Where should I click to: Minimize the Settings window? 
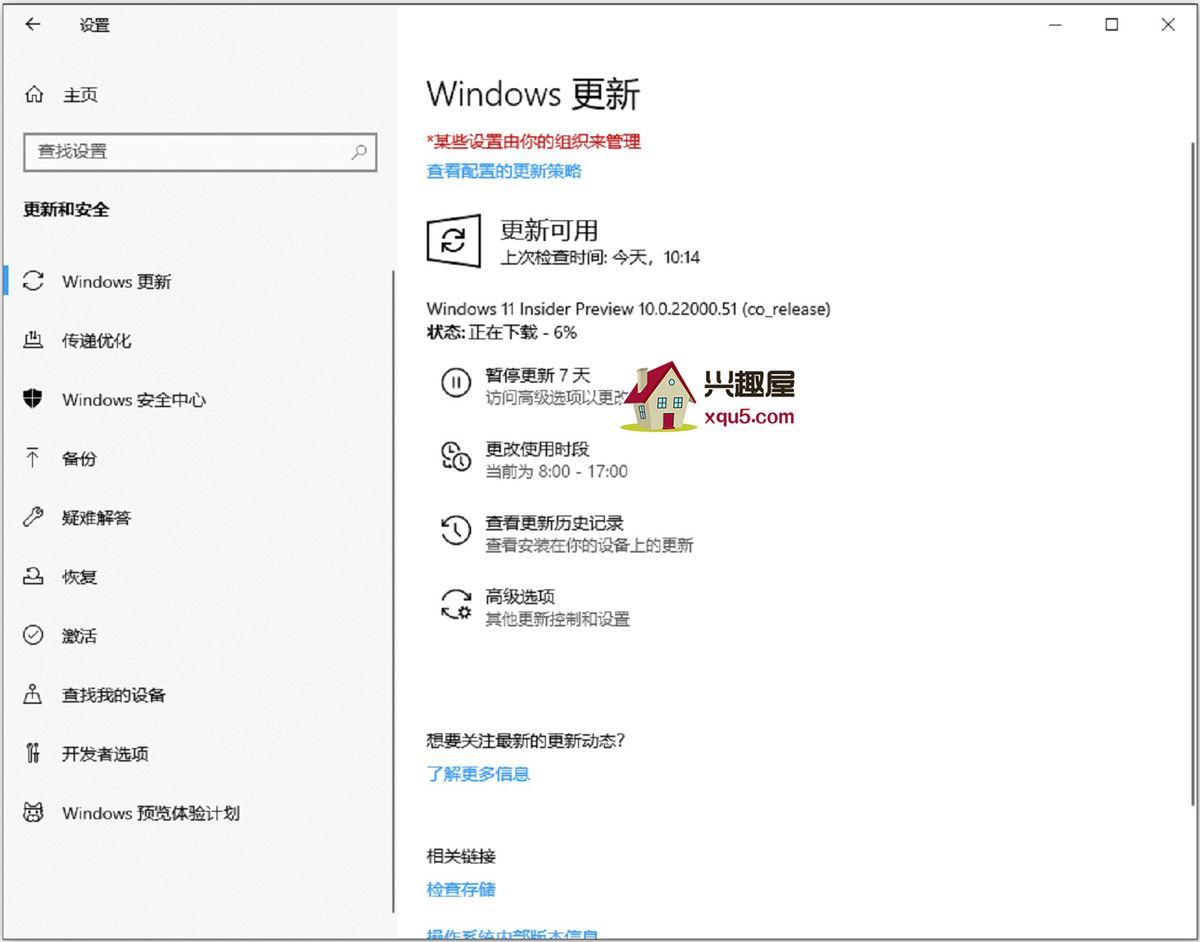click(x=1056, y=25)
